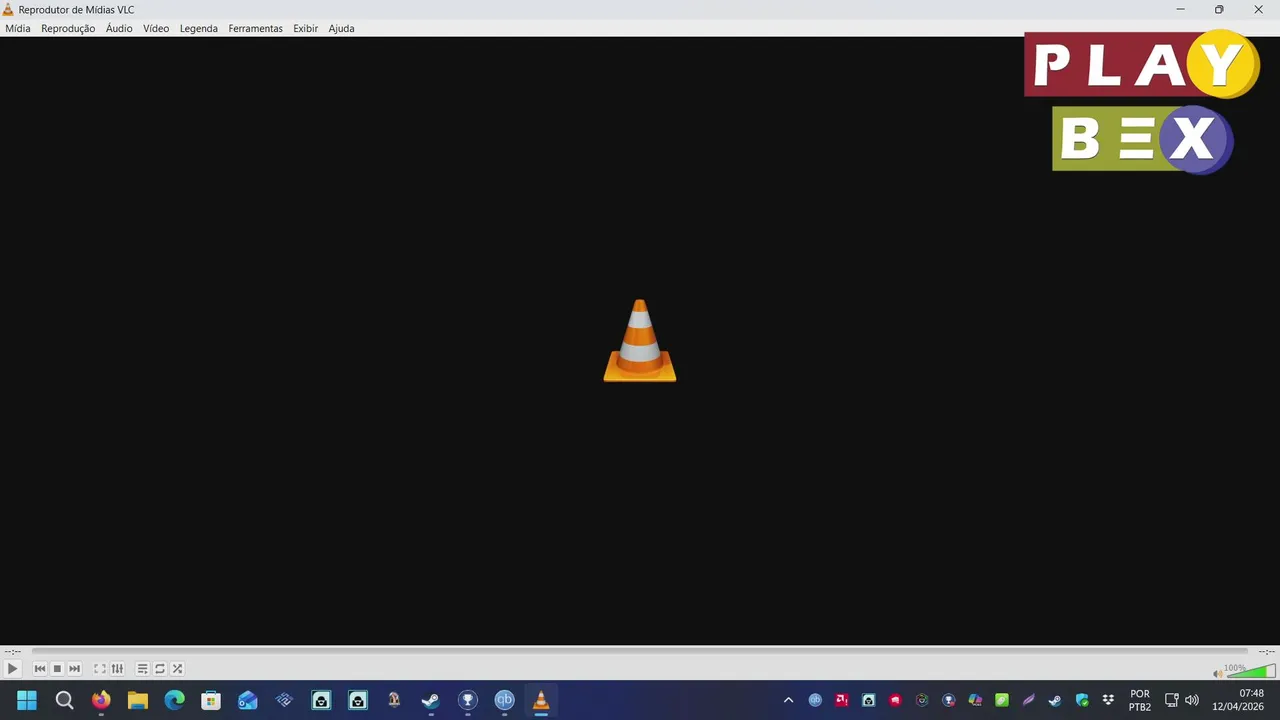Open the Windows Start menu
Screen dimensions: 1280x720
pos(27,700)
